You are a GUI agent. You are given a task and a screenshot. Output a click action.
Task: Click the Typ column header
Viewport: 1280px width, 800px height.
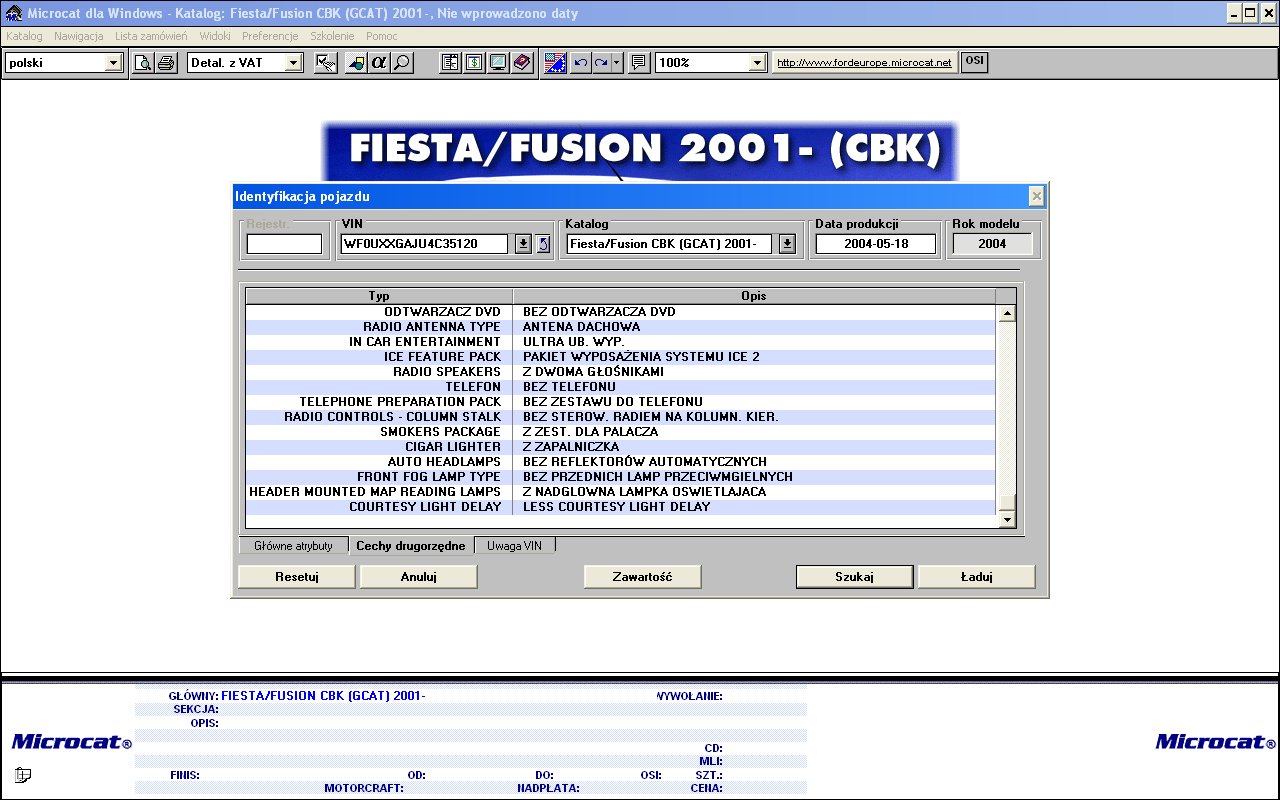coord(379,296)
